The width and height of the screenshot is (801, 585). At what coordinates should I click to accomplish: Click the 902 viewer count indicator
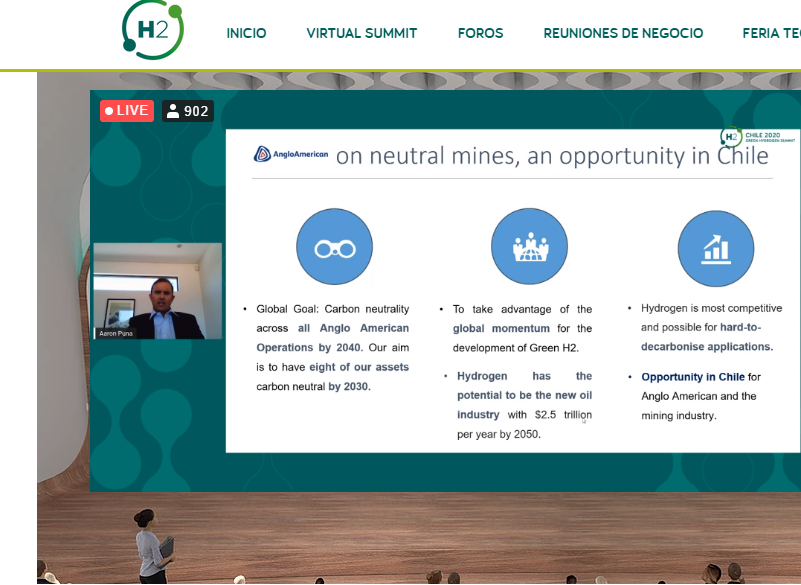[x=187, y=111]
